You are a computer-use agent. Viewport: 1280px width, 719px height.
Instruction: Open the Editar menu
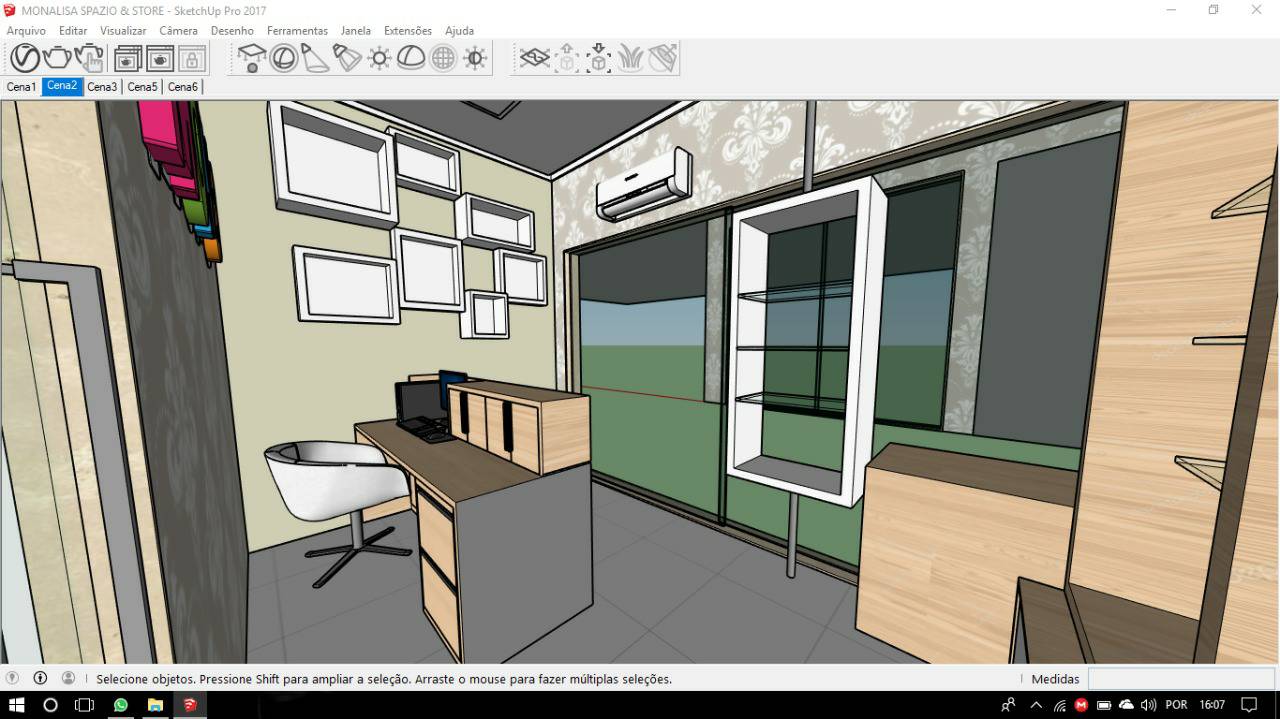click(73, 31)
